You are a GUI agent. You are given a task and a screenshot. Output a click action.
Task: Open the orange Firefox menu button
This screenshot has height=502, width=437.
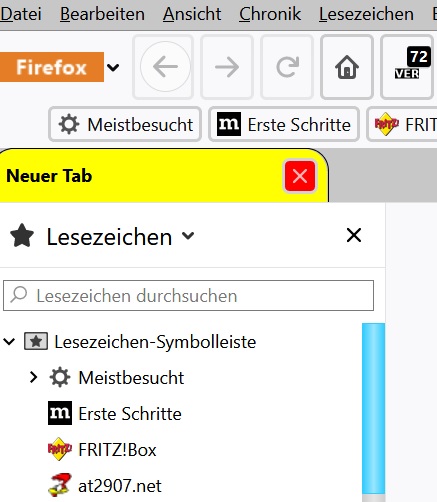pos(52,67)
